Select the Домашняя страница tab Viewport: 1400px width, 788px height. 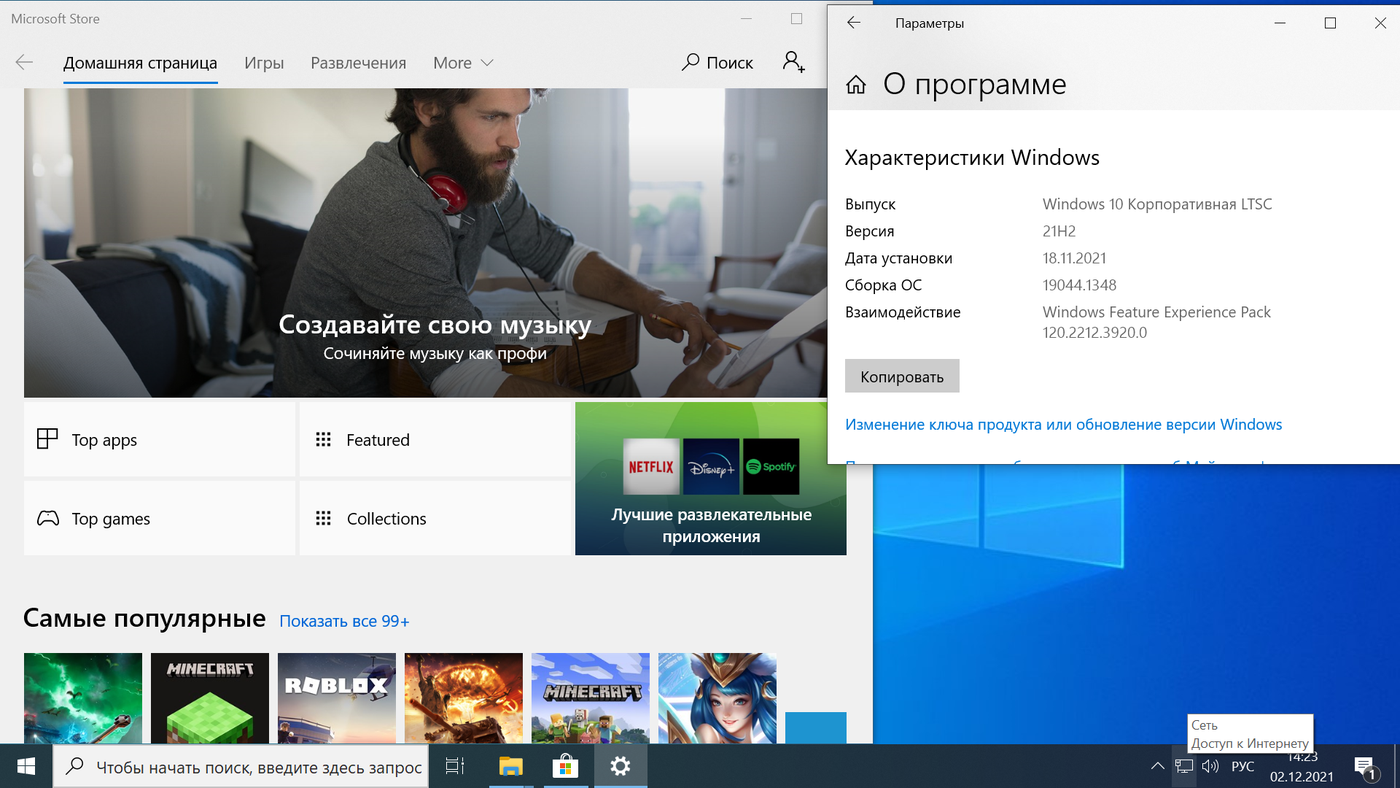click(140, 62)
